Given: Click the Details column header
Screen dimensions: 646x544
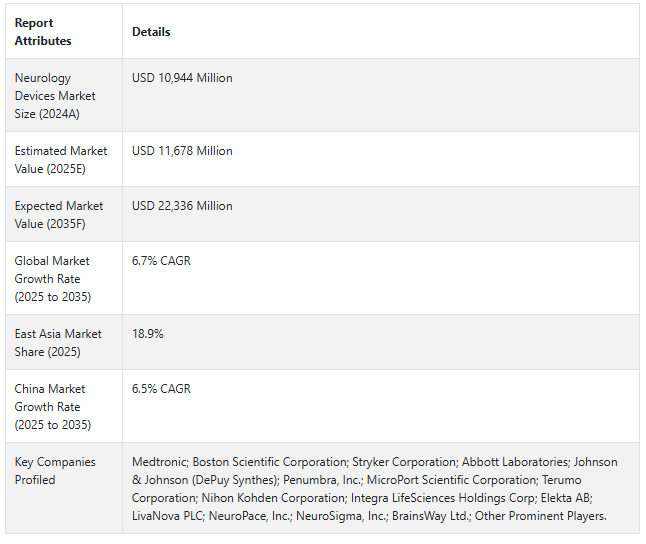Looking at the screenshot, I should coord(151,32).
